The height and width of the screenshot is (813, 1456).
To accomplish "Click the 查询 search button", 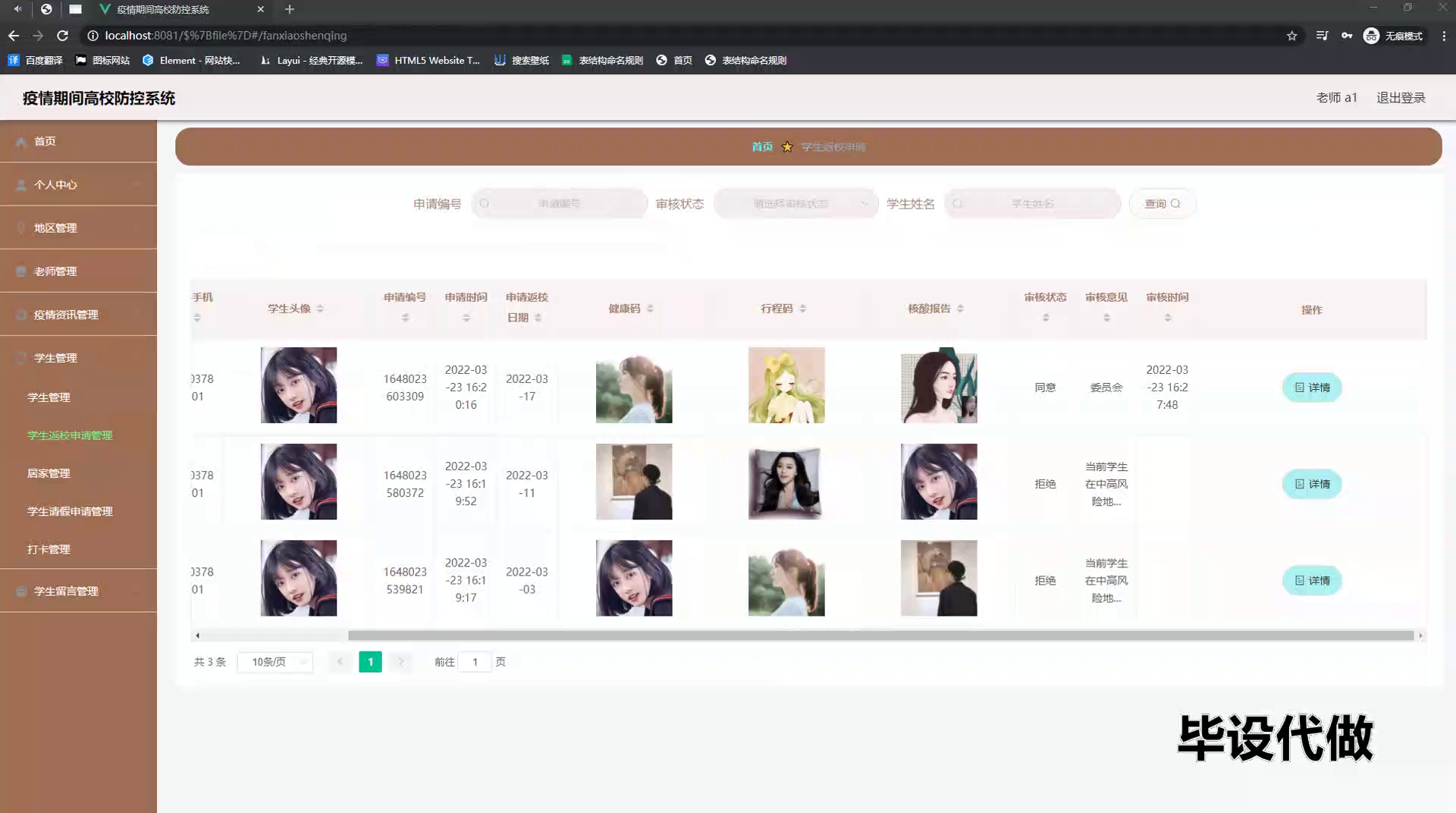I will (1162, 203).
